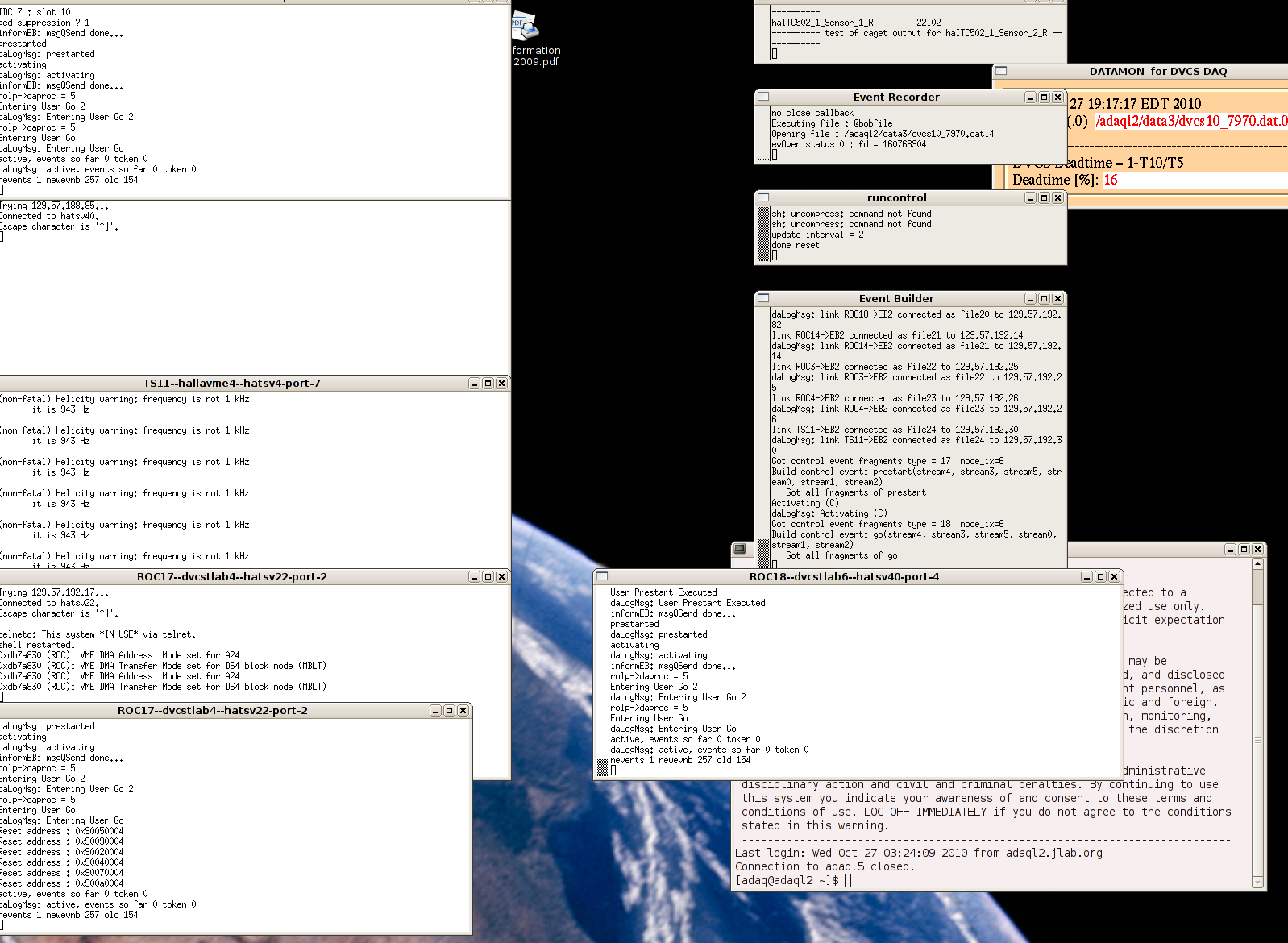Focus the runcontrol title bar
The height and width of the screenshot is (943, 1288).
896,197
